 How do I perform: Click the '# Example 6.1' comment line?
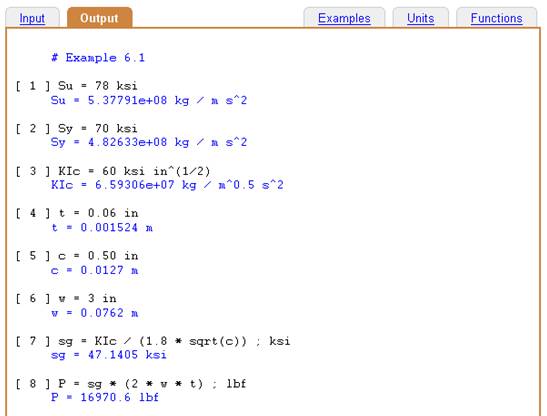pos(98,58)
